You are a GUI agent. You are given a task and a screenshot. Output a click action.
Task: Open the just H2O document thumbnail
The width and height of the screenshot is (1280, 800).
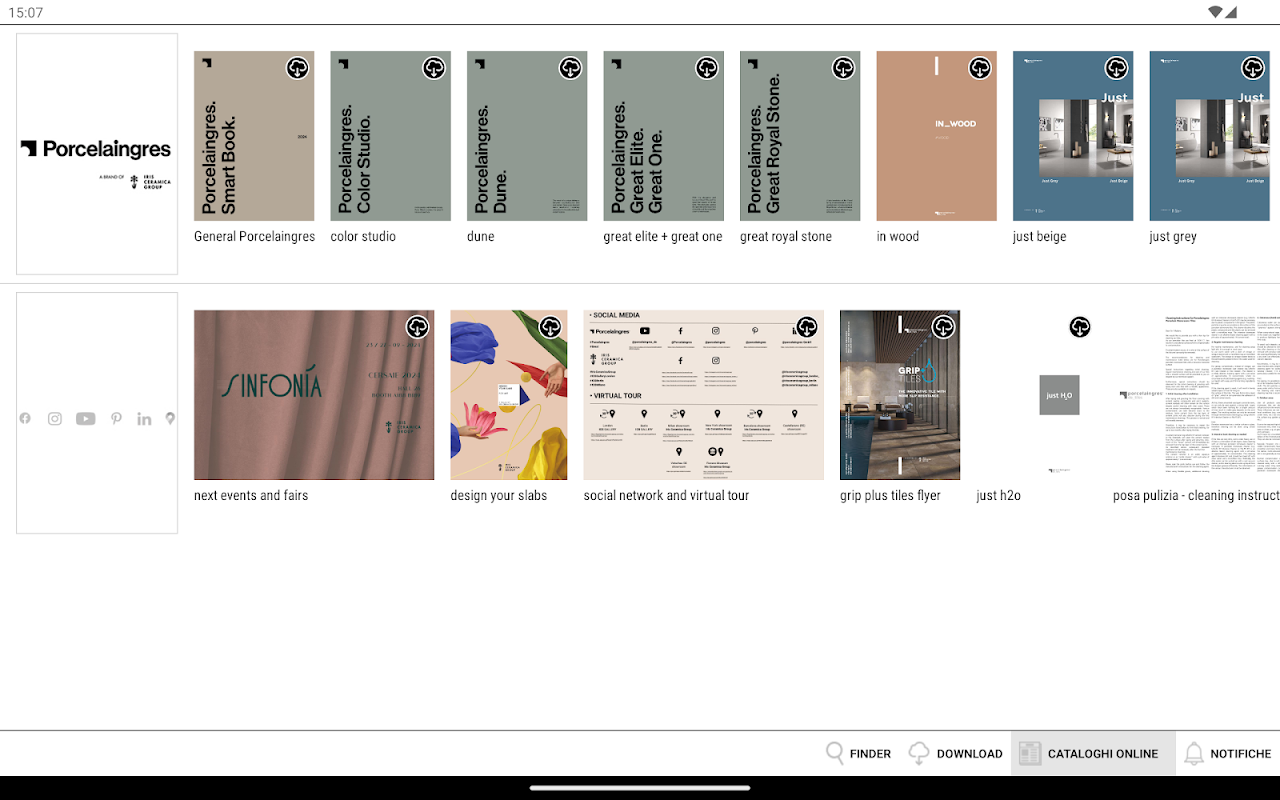pyautogui.click(x=1037, y=395)
